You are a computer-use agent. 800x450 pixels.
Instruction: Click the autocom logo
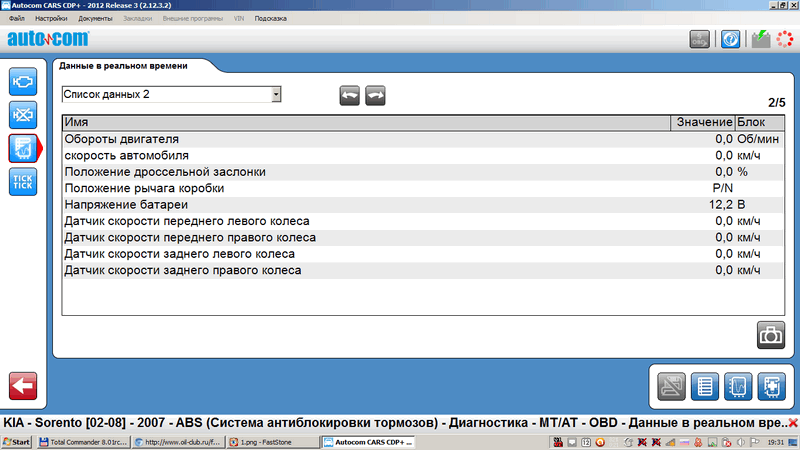pyautogui.click(x=48, y=39)
